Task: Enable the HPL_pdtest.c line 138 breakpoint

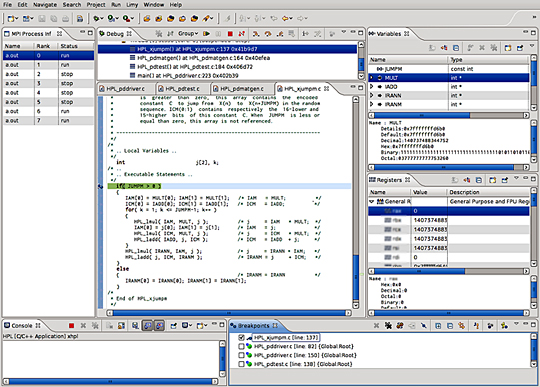Action: coord(241,364)
